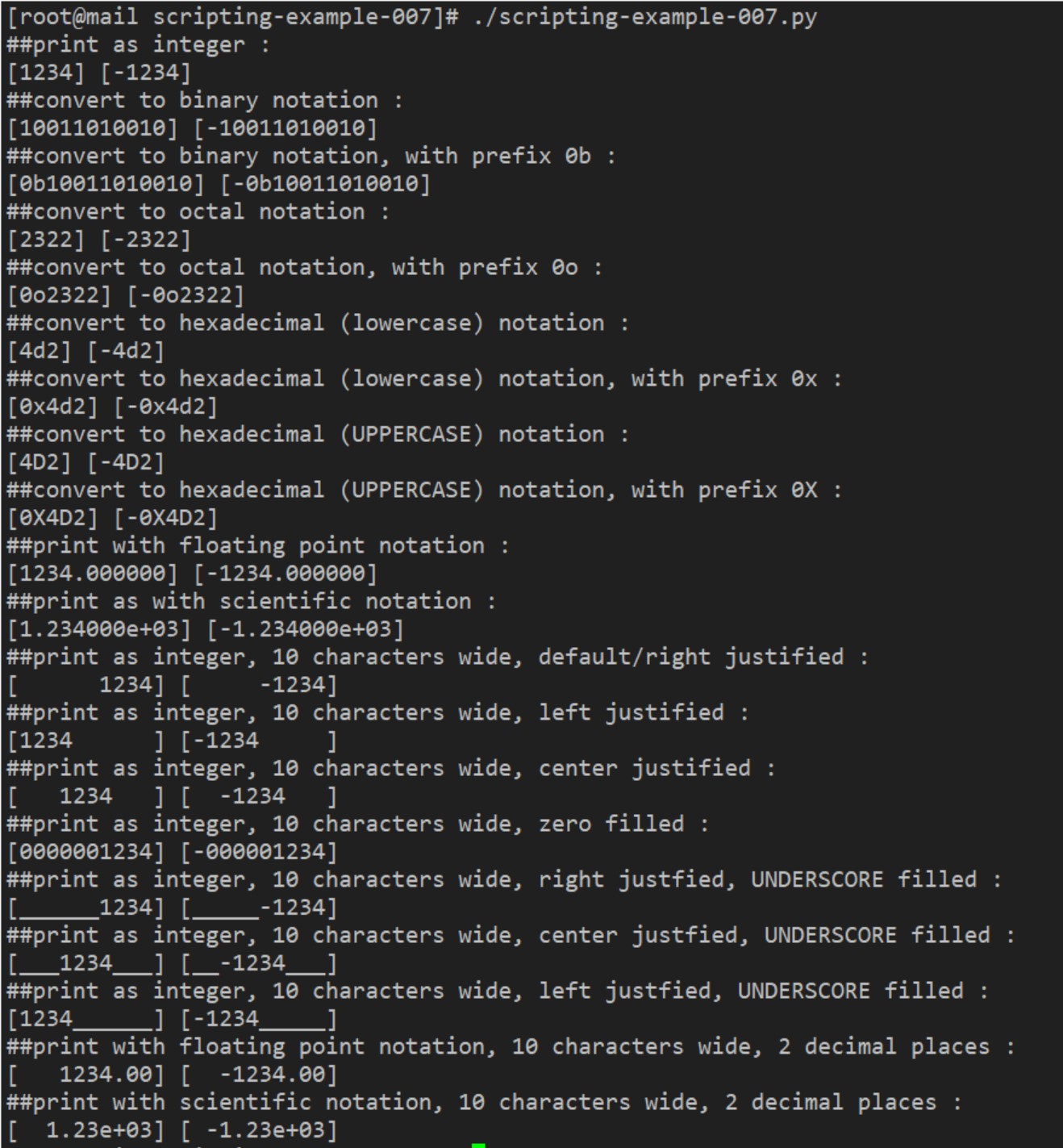Viewport: 1063px width, 1148px height.
Task: Click the [root@mail scripting-example-007]# shell prompt
Action: coord(232,17)
